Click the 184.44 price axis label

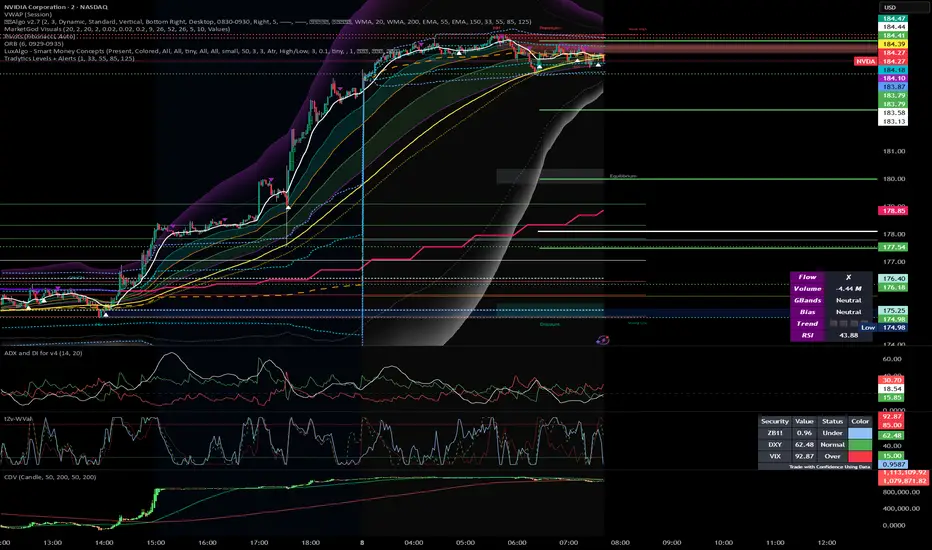click(x=893, y=27)
